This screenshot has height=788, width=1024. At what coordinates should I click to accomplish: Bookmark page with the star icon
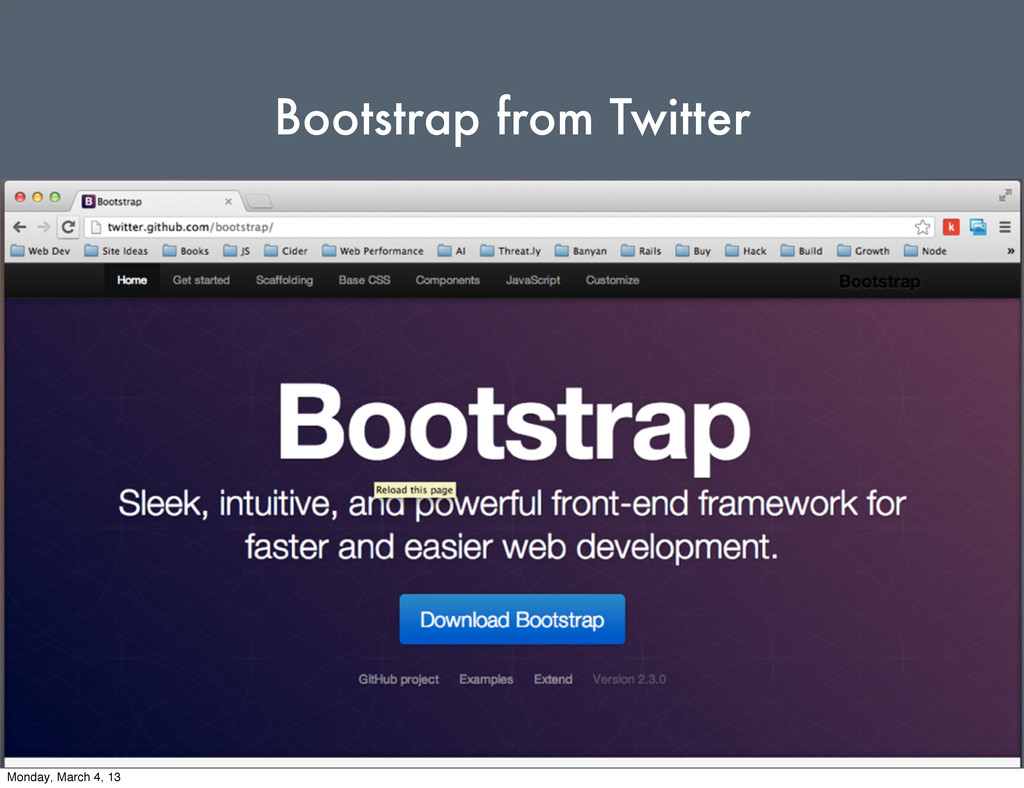coord(922,227)
